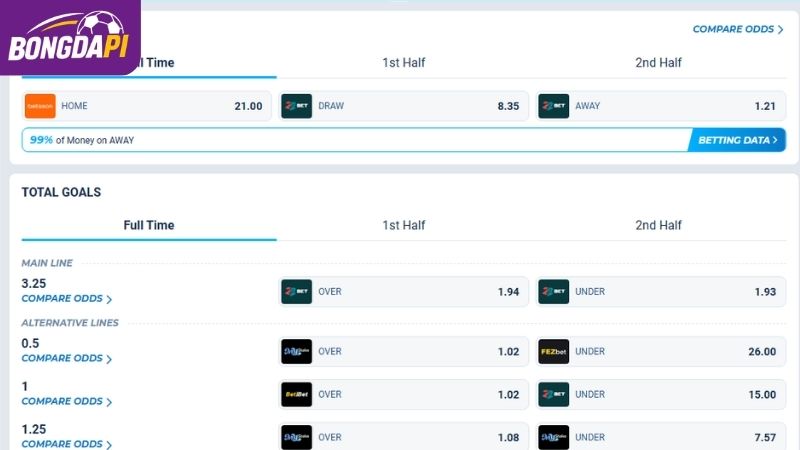Click the main line value 3.25
Image resolution: width=800 pixels, height=450 pixels.
point(34,284)
